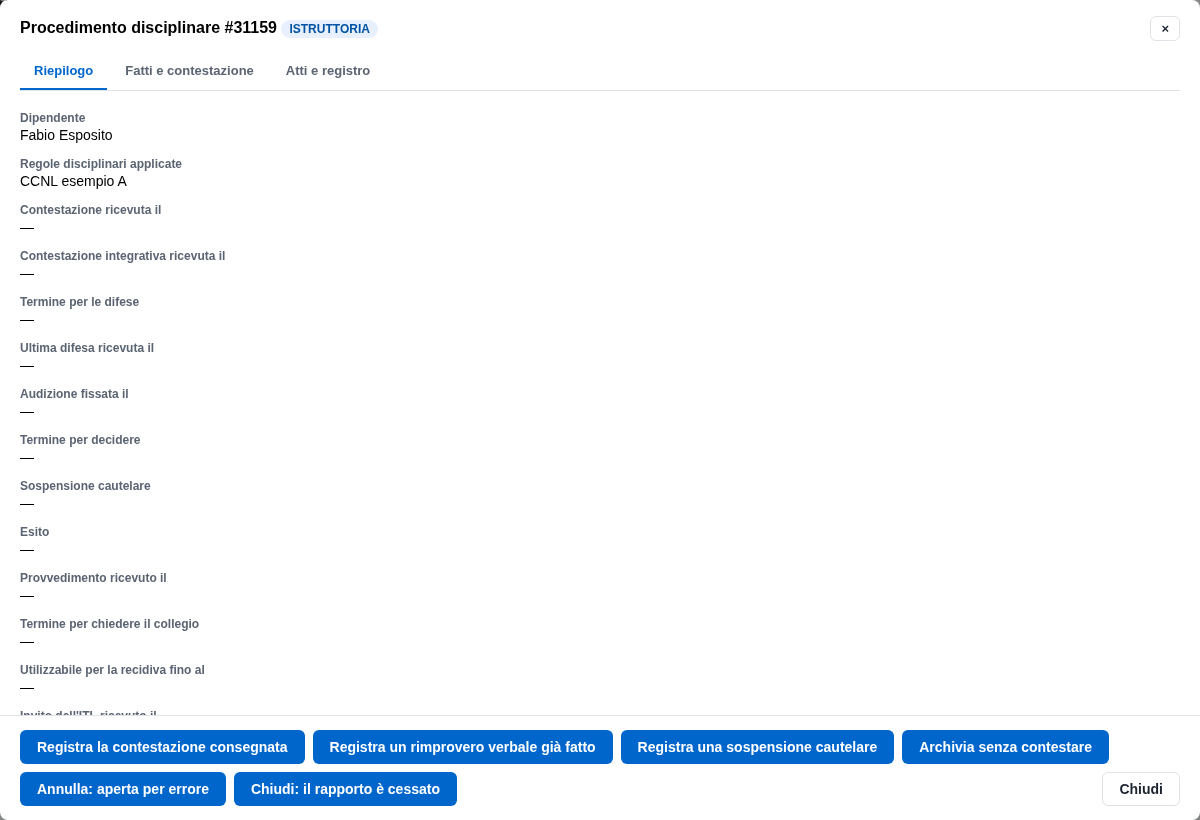Screen dimensions: 1200x820
Task: Click Chiudi: il rapporto è cessato
Action: [345, 789]
